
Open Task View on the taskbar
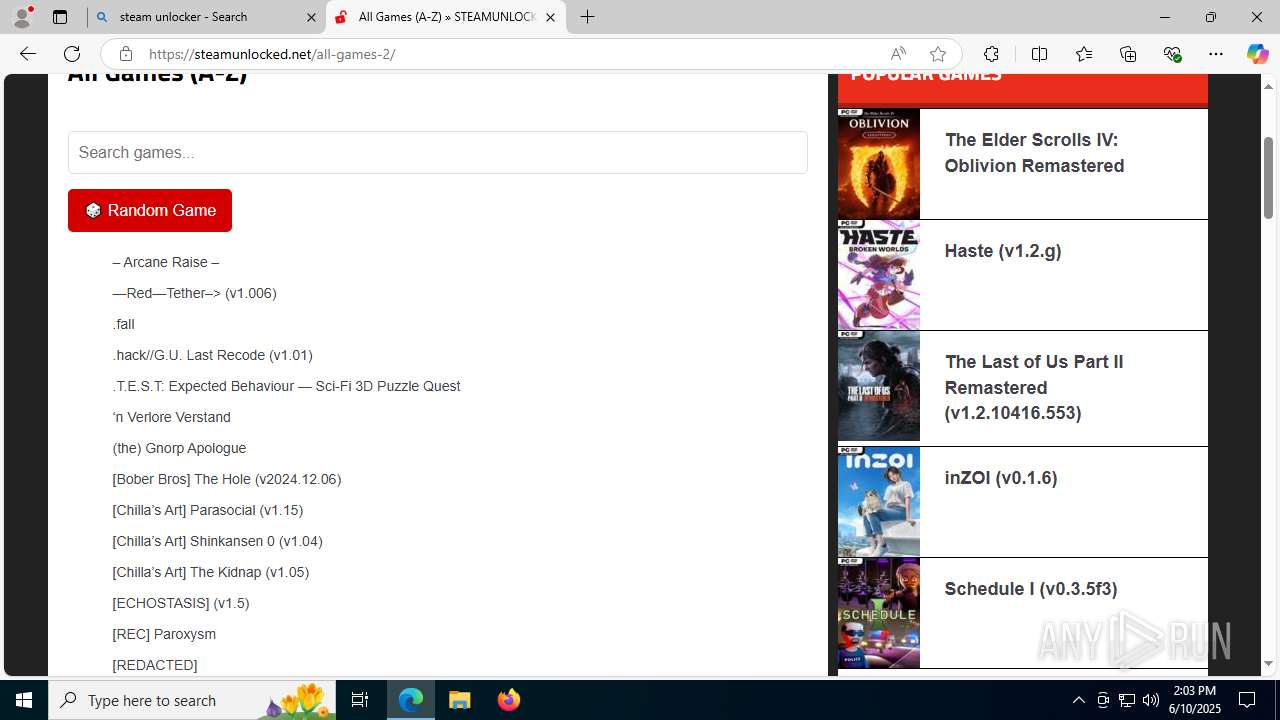point(360,700)
